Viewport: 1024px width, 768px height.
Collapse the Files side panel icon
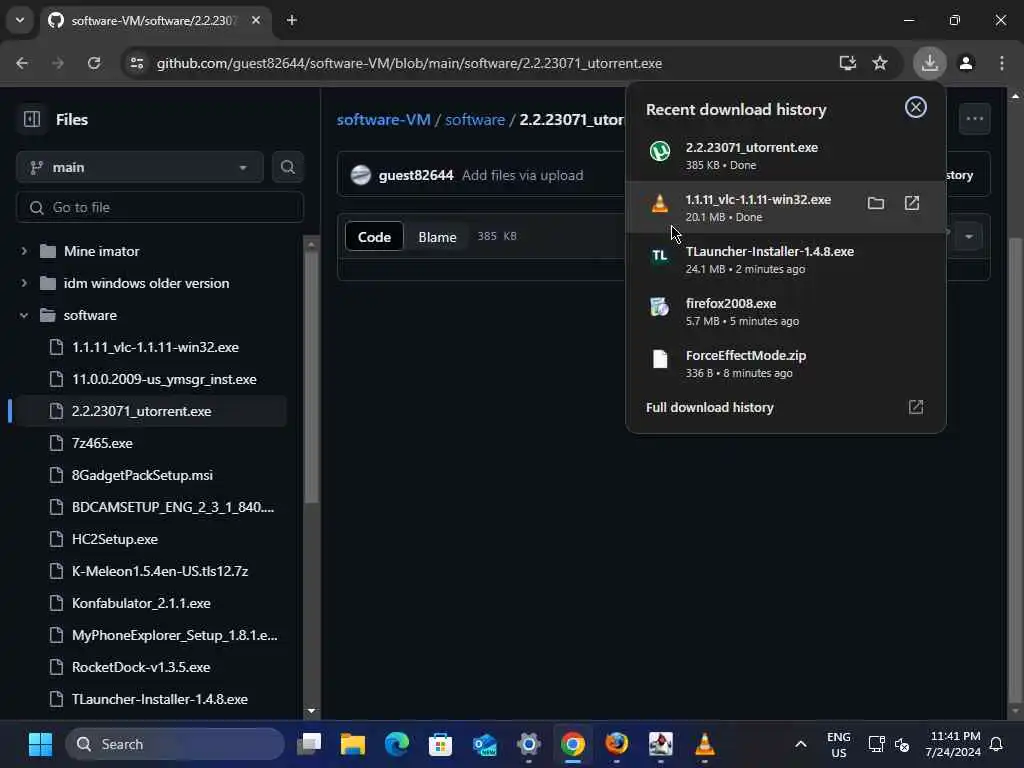[x=32, y=119]
